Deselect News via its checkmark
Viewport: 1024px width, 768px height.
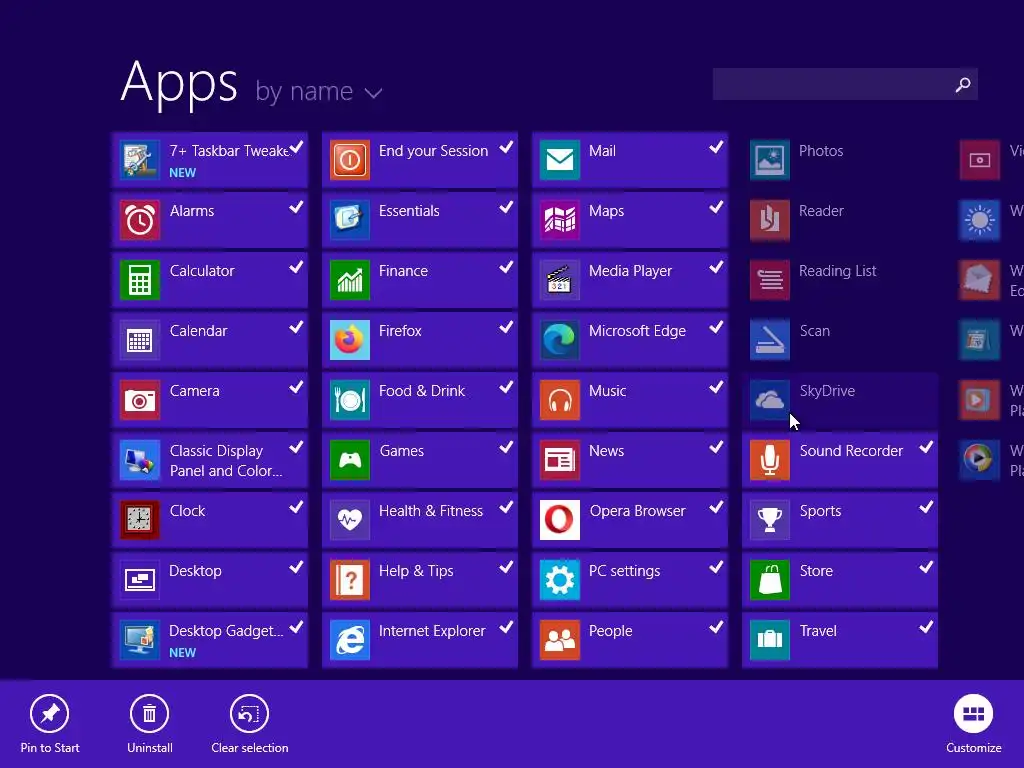pyautogui.click(x=716, y=447)
